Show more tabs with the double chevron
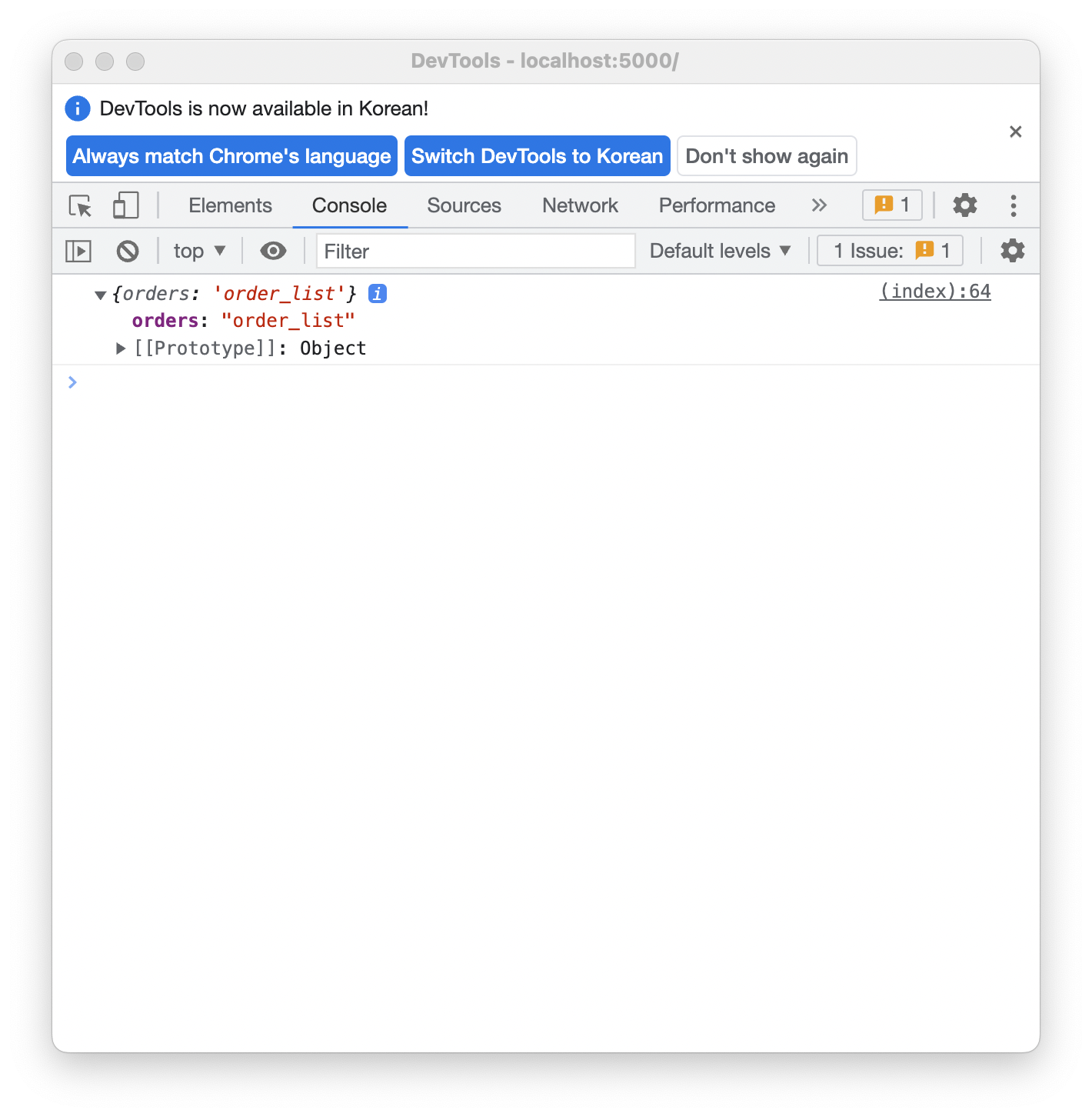 click(819, 205)
